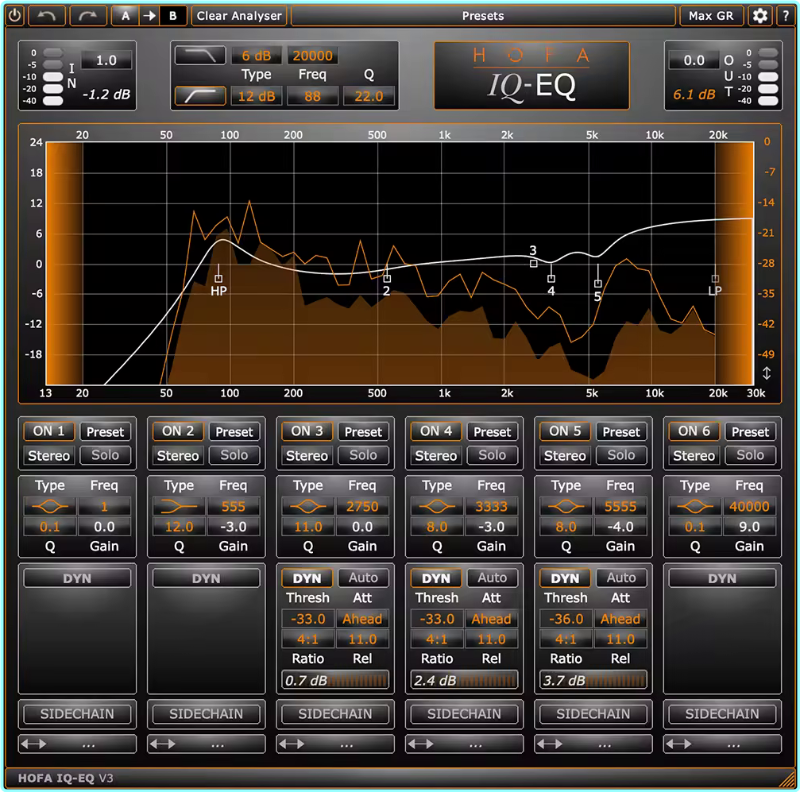Toggle ON 1 band switch
The width and height of the screenshot is (800, 792).
tap(49, 431)
